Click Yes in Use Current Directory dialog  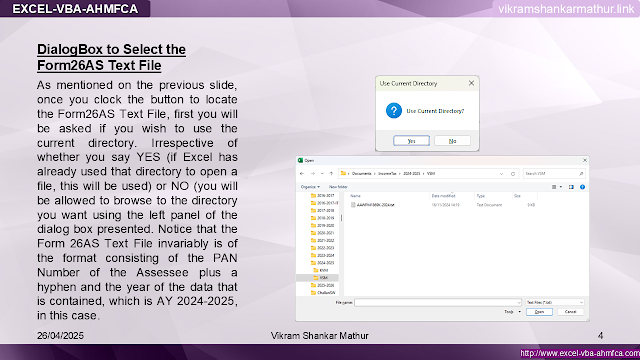point(411,141)
